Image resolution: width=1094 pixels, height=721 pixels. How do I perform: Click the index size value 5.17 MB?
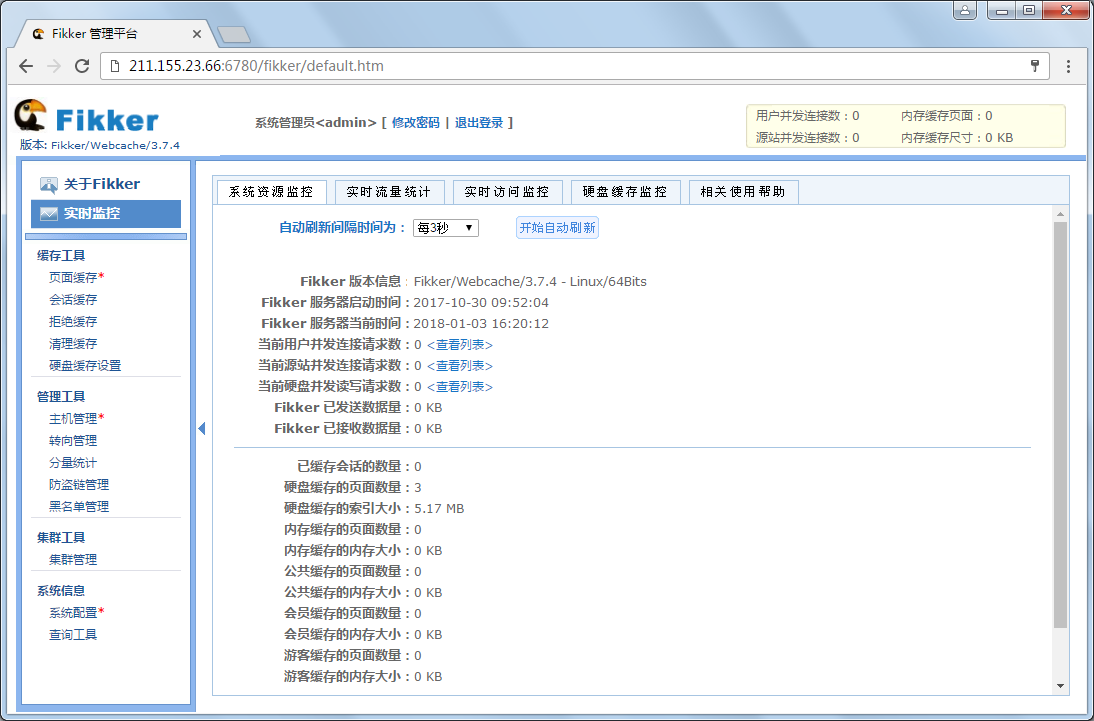click(x=439, y=509)
